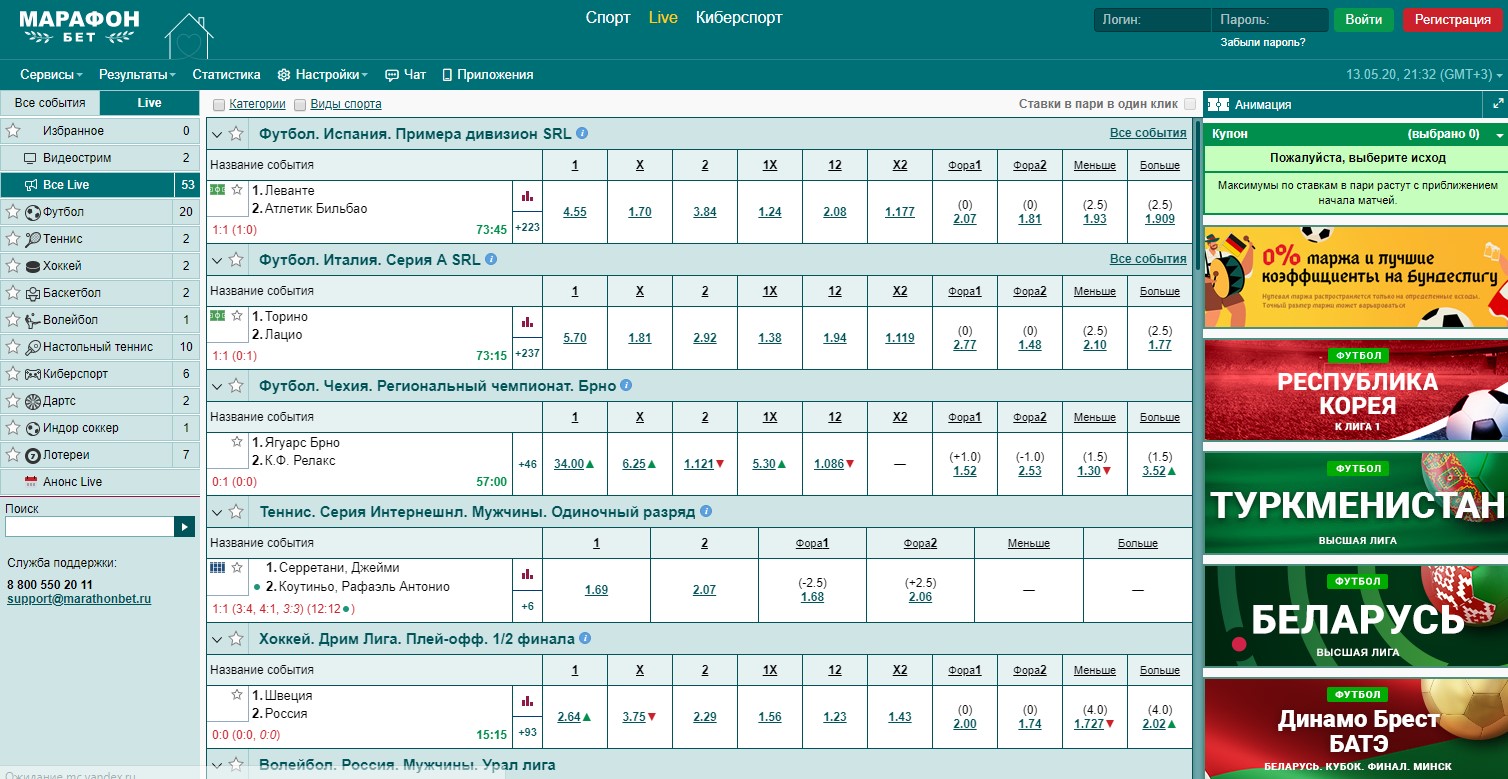
Task: Expand the Купон options dropdown arrow
Action: pos(1499,134)
